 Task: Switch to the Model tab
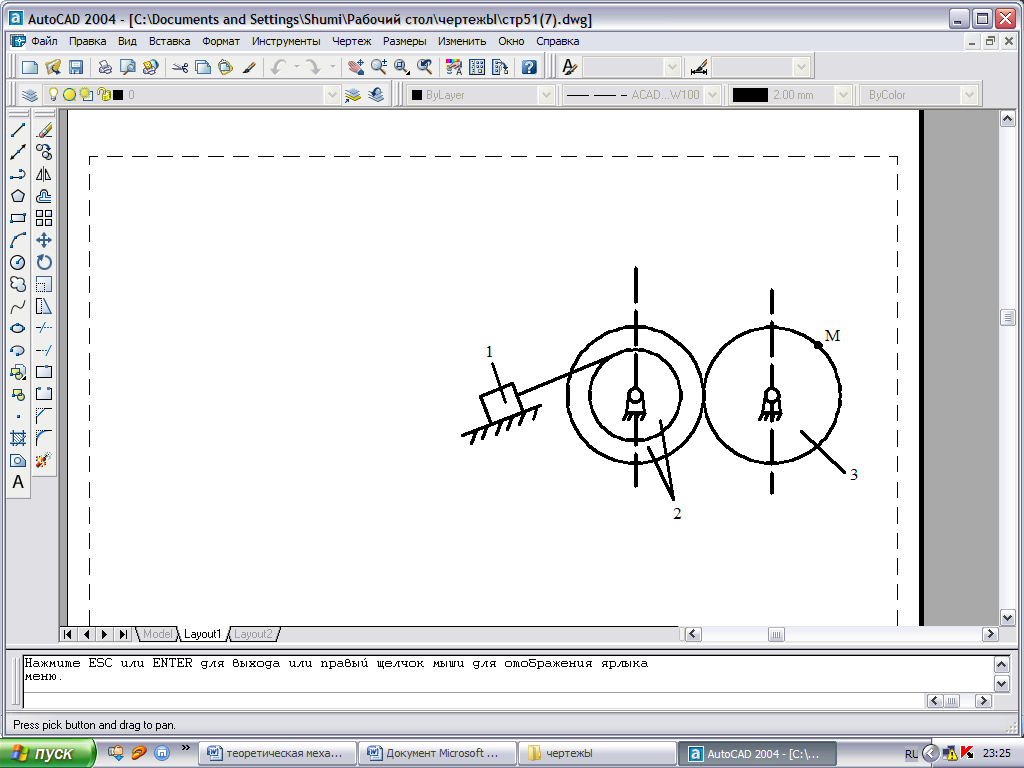[x=157, y=633]
